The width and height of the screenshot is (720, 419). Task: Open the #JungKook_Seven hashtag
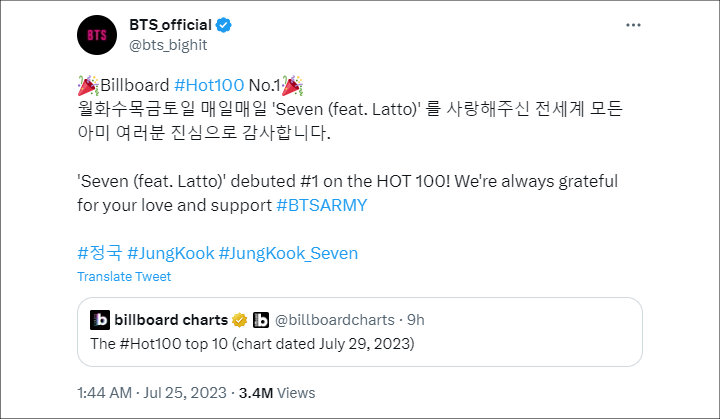288,253
